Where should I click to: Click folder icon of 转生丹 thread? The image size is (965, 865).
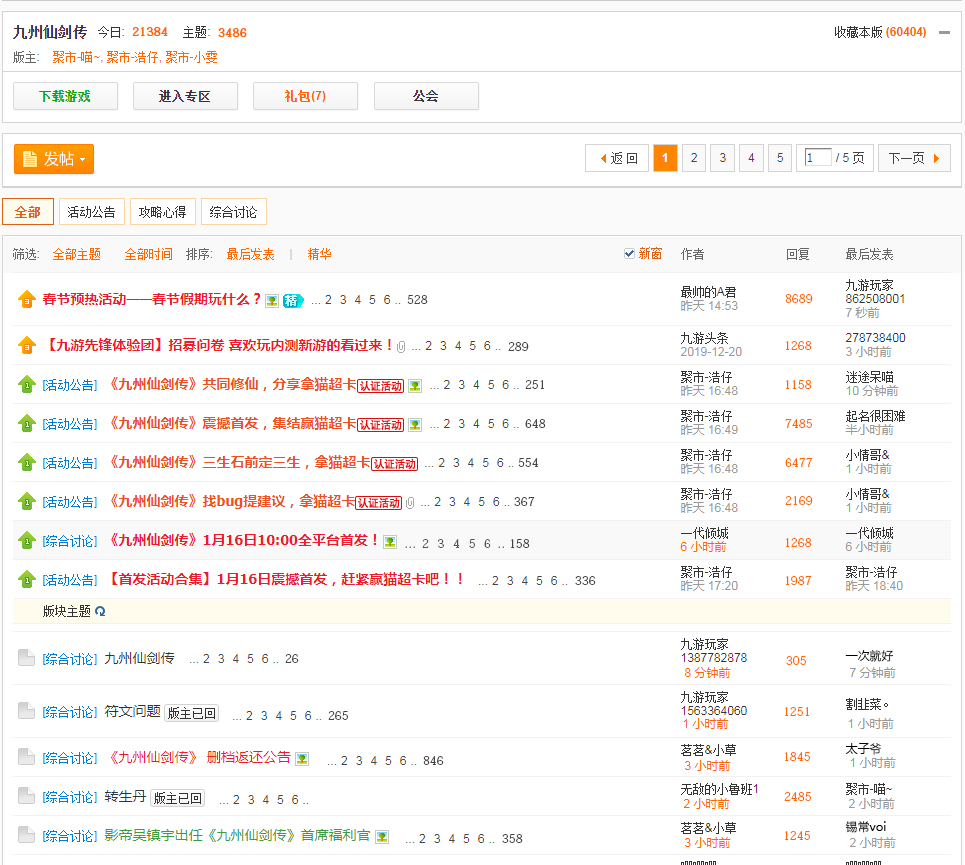[26, 797]
